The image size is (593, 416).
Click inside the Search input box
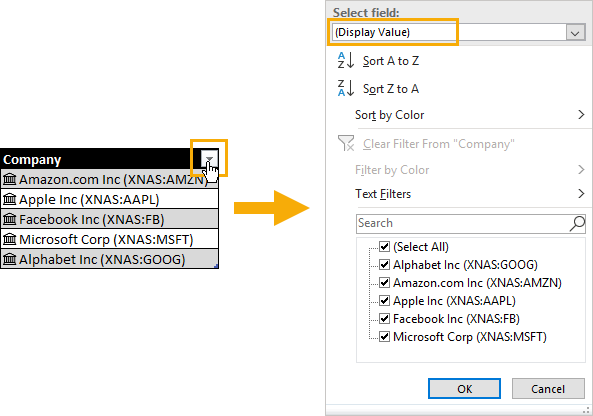click(x=463, y=224)
